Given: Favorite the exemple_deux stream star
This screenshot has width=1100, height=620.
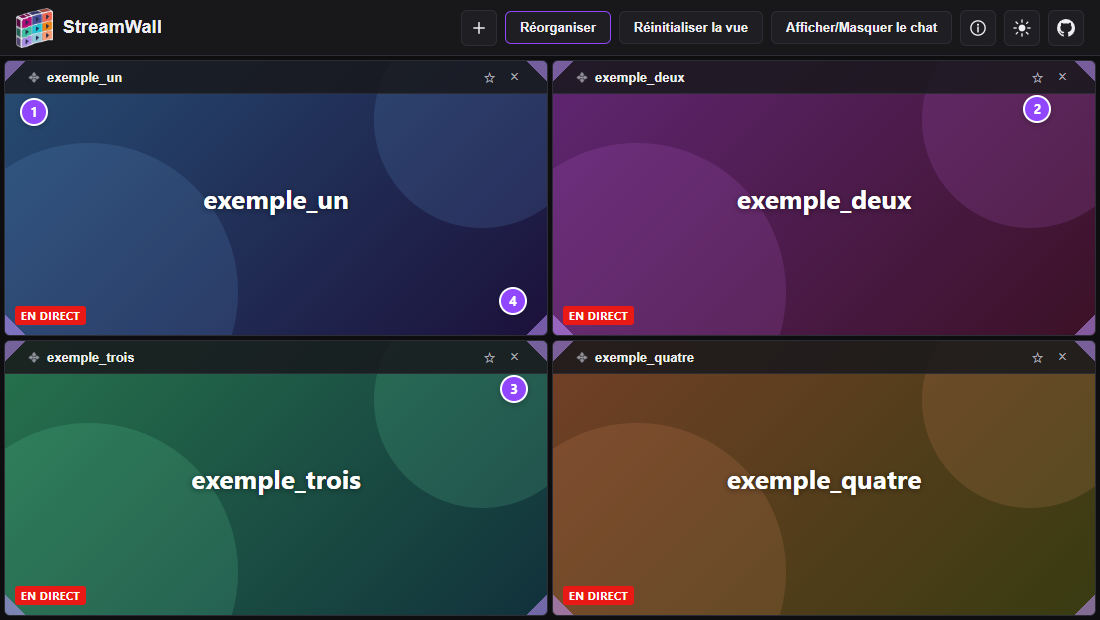Looking at the screenshot, I should click(1038, 78).
